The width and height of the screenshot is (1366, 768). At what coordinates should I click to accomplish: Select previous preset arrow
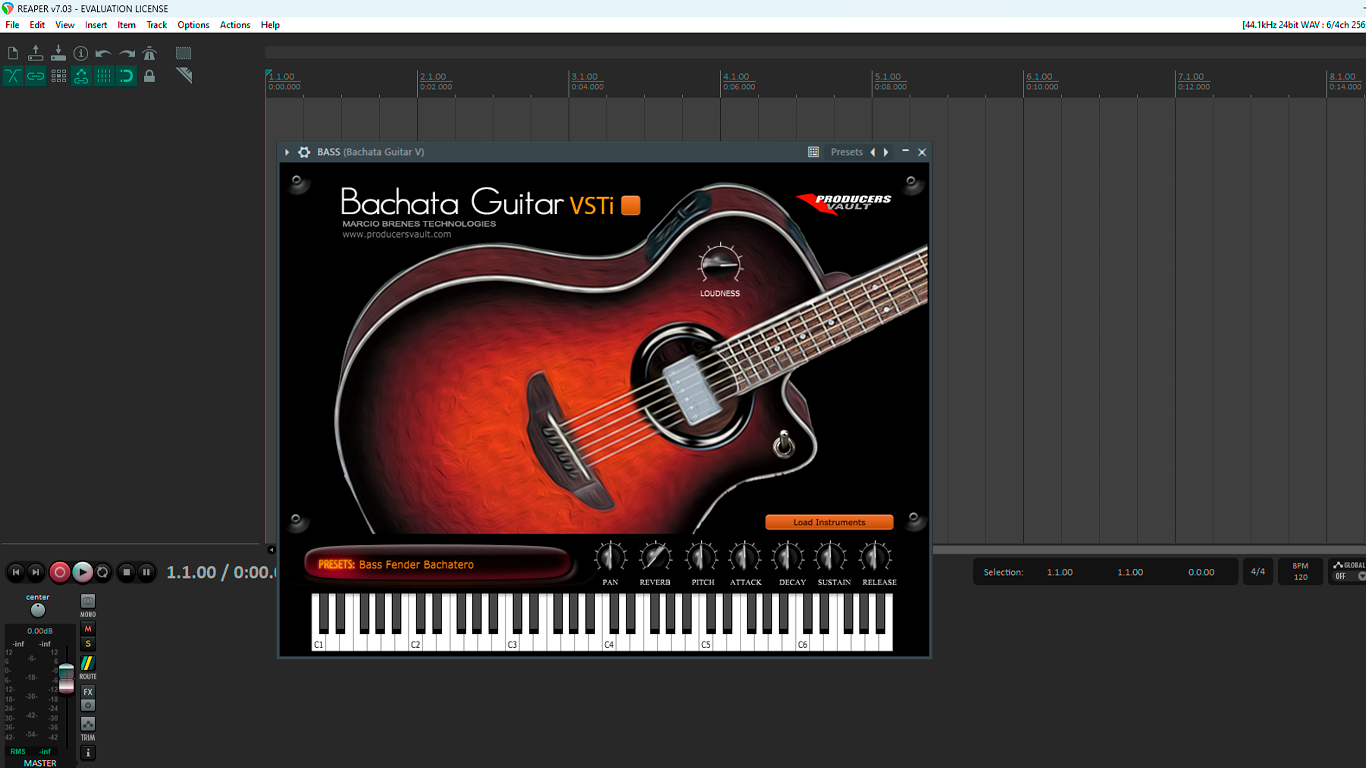(873, 152)
